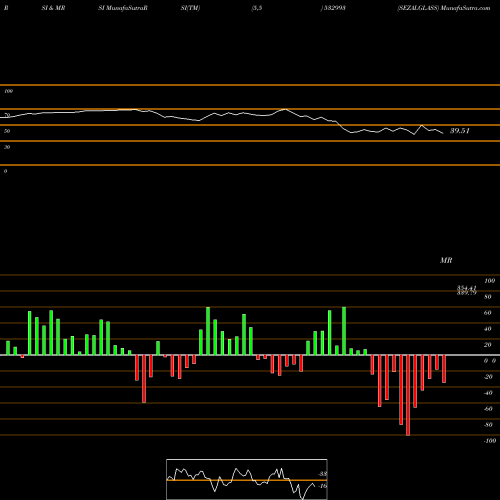
Task: Click the 40 label on MR axis
Action: (x=487, y=329)
